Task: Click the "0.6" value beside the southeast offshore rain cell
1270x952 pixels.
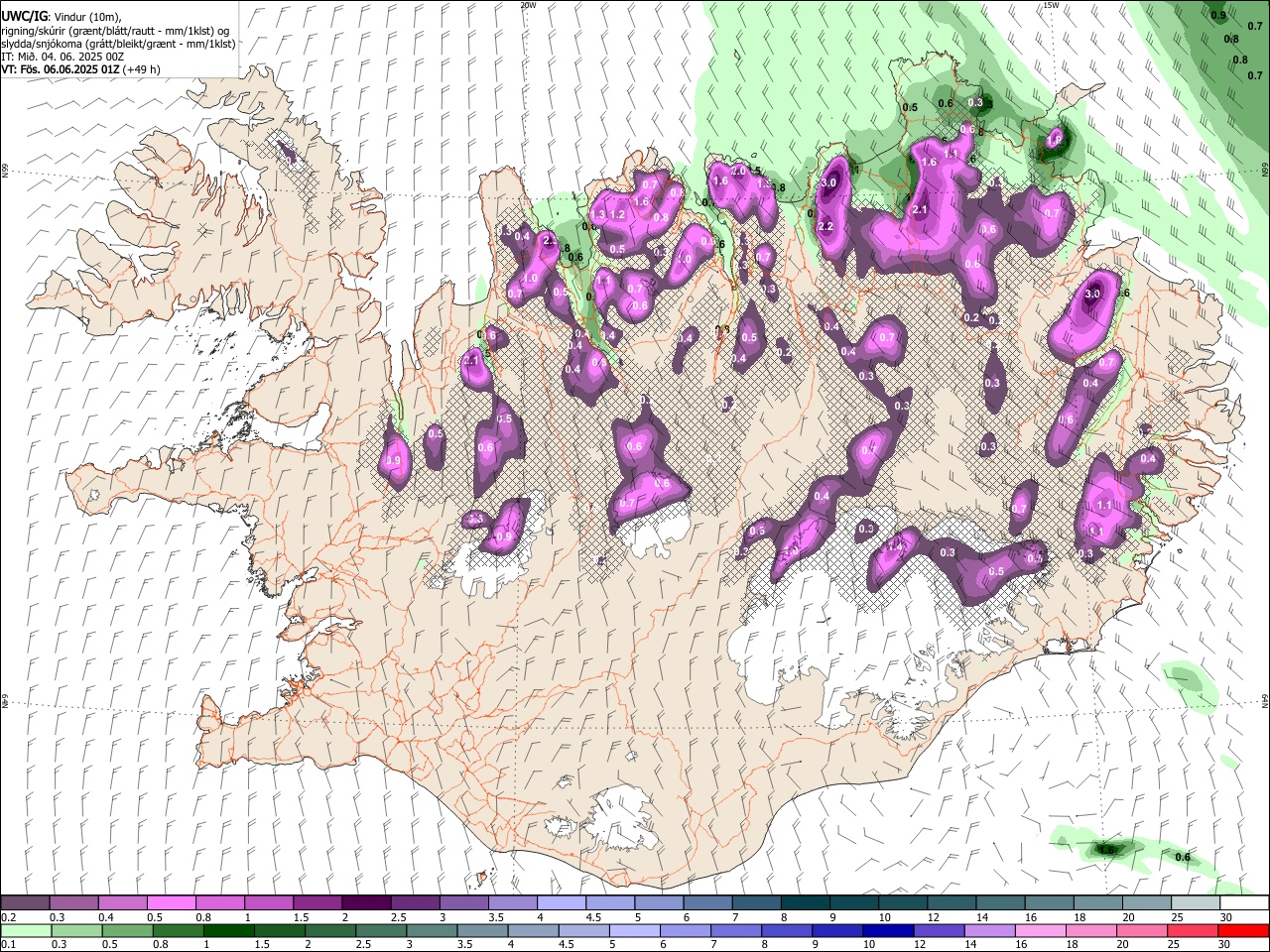Action: 1183,857
